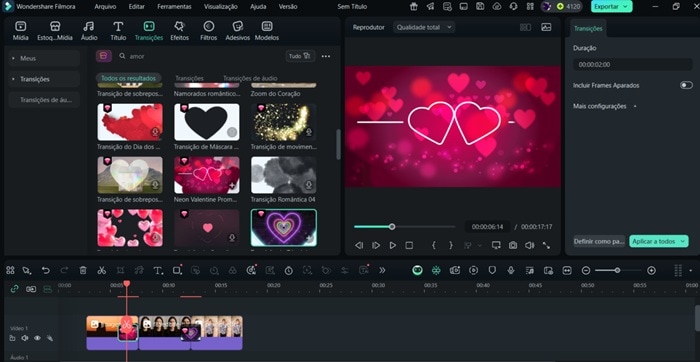Open the Exportar dropdown button
This screenshot has width=700, height=362.
pyautogui.click(x=612, y=6)
